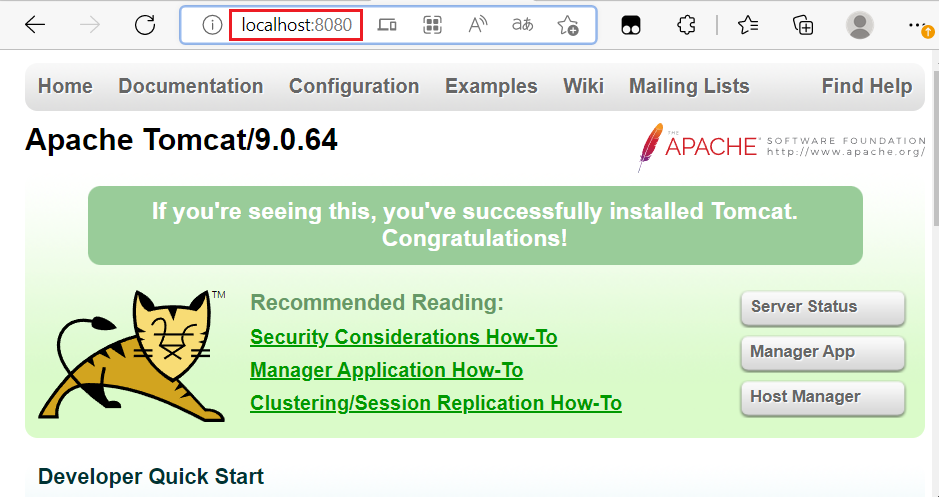
Task: Click localhost:8080 address text
Action: pyautogui.click(x=296, y=25)
